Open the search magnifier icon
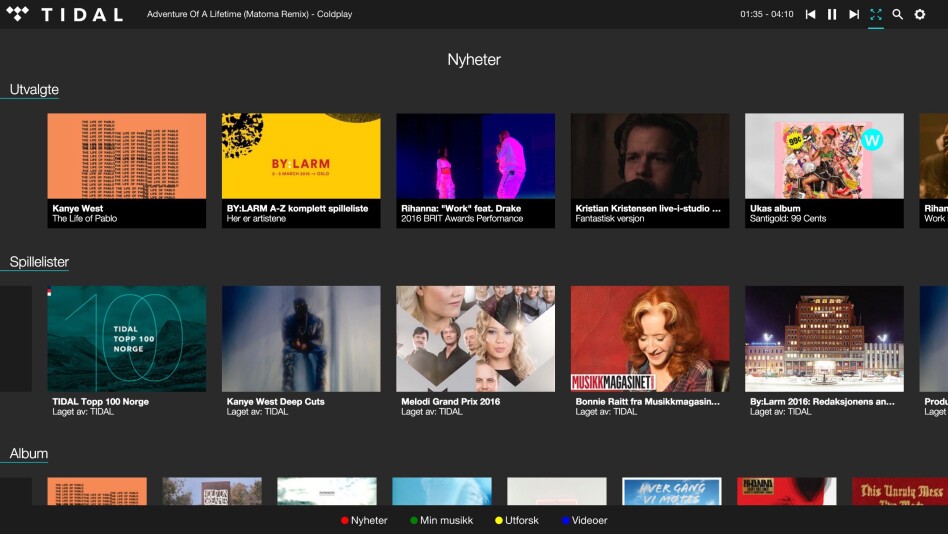This screenshot has height=534, width=948. coord(898,14)
